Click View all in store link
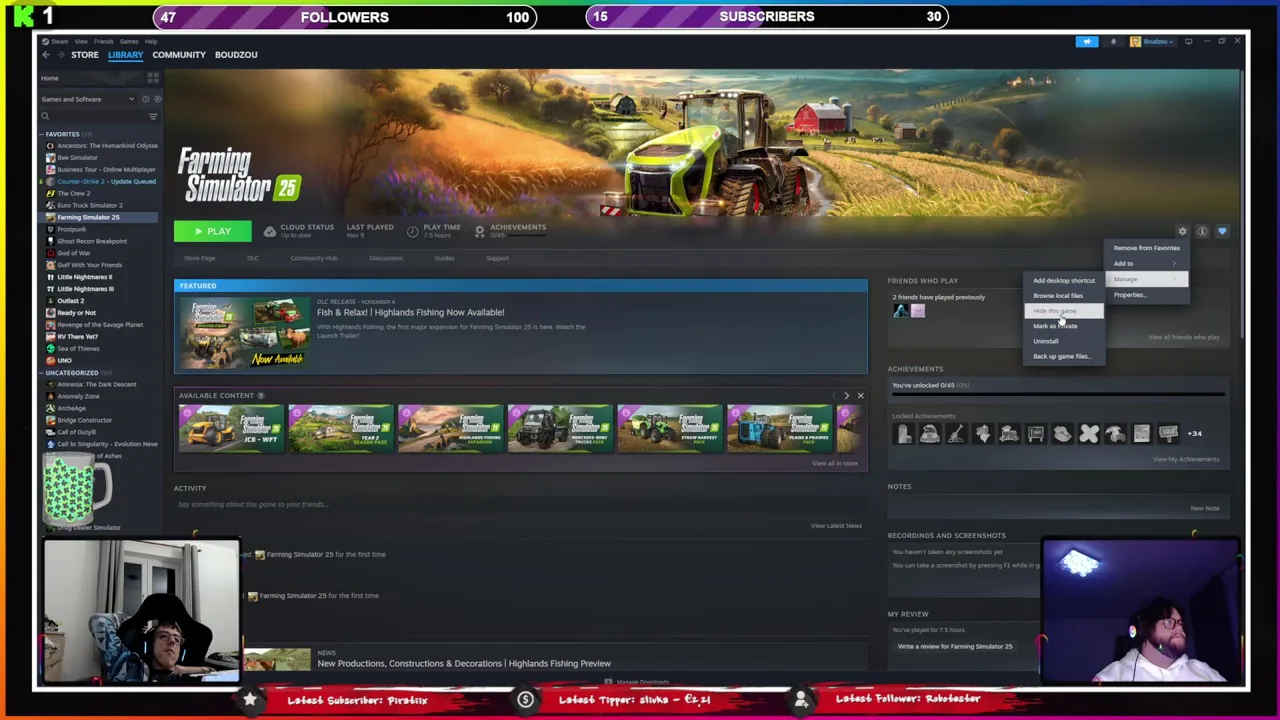 (835, 463)
